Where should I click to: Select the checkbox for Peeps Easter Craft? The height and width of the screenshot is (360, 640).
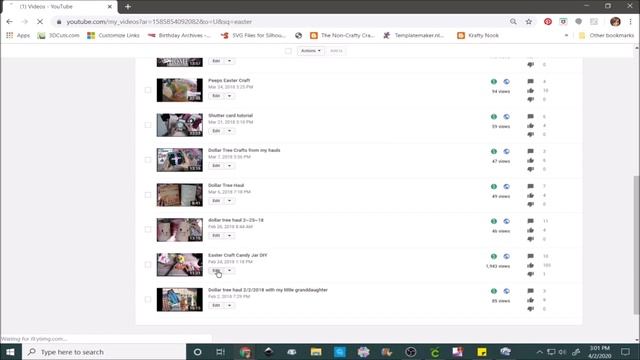pos(148,90)
